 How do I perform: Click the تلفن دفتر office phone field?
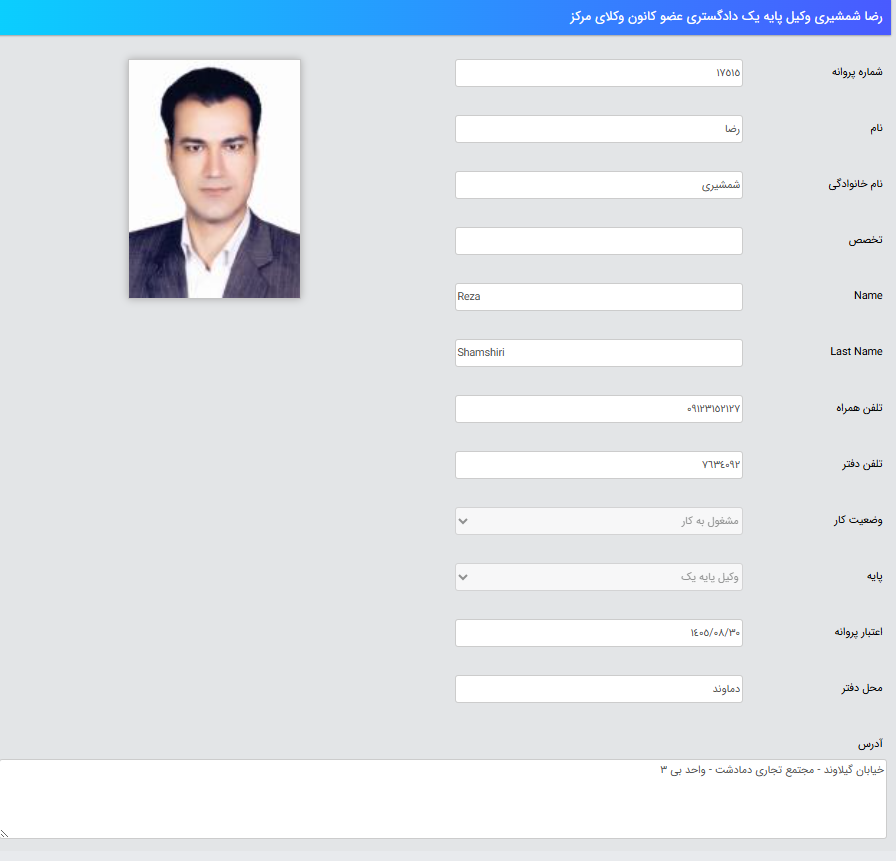598,464
